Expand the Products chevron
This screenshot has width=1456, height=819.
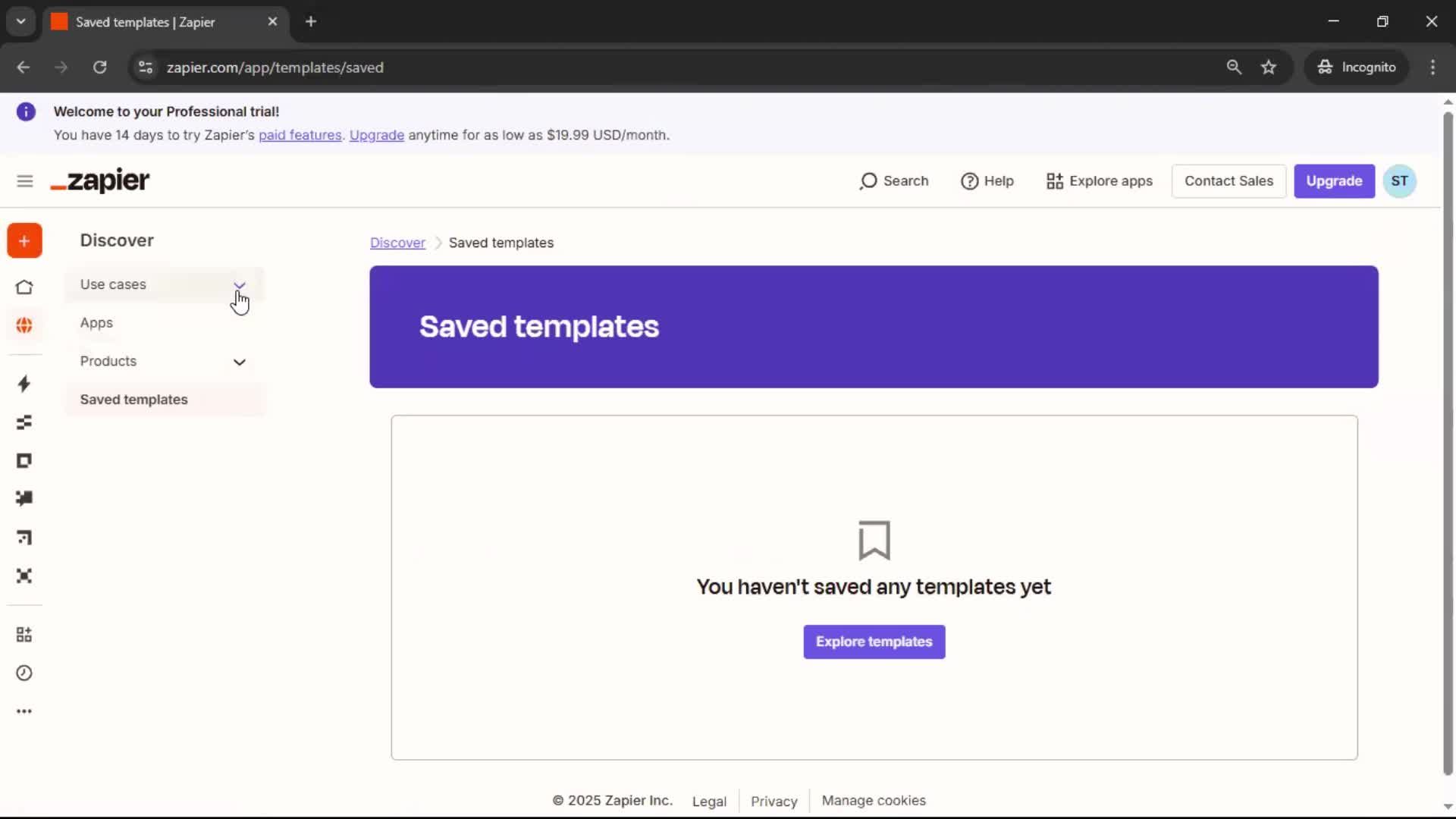click(x=240, y=362)
